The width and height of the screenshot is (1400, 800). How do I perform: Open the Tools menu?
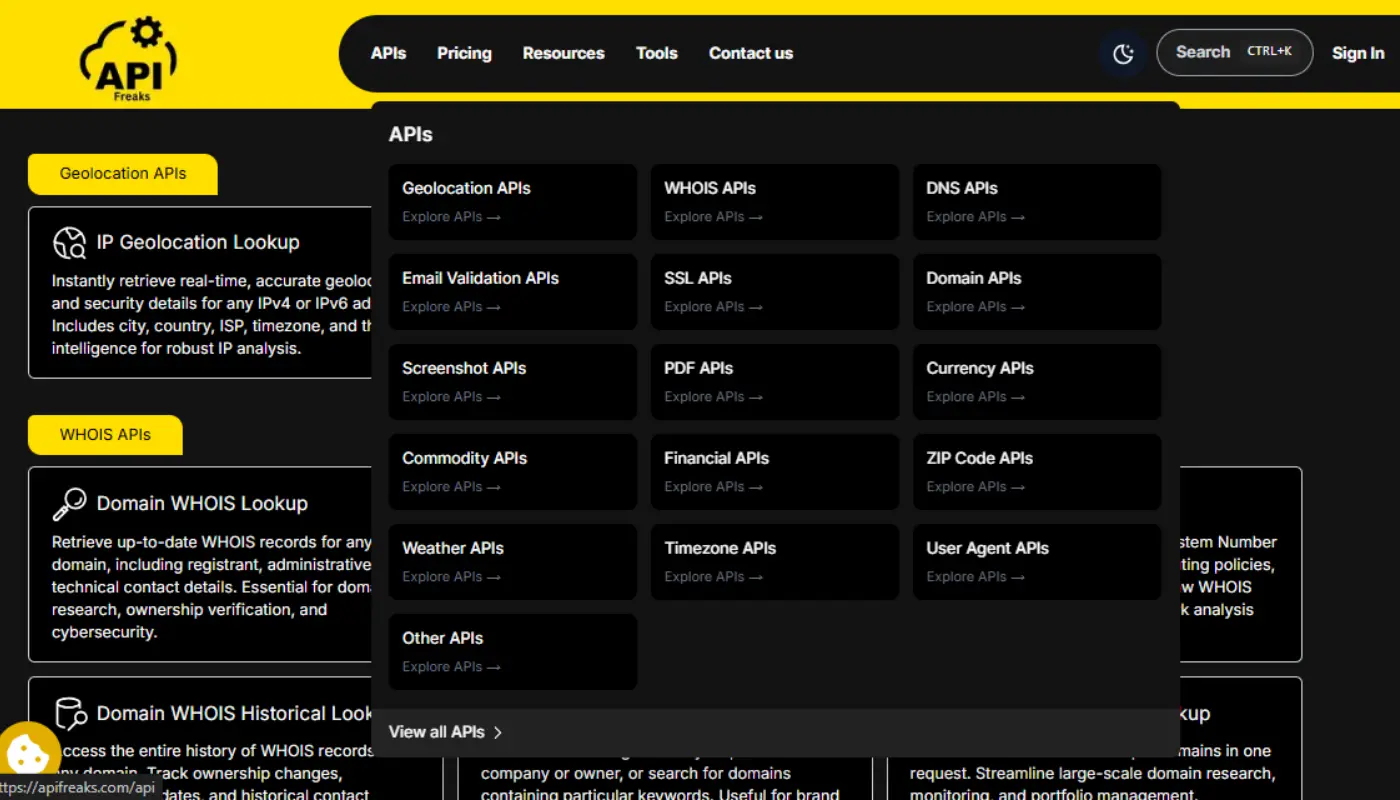pos(657,53)
